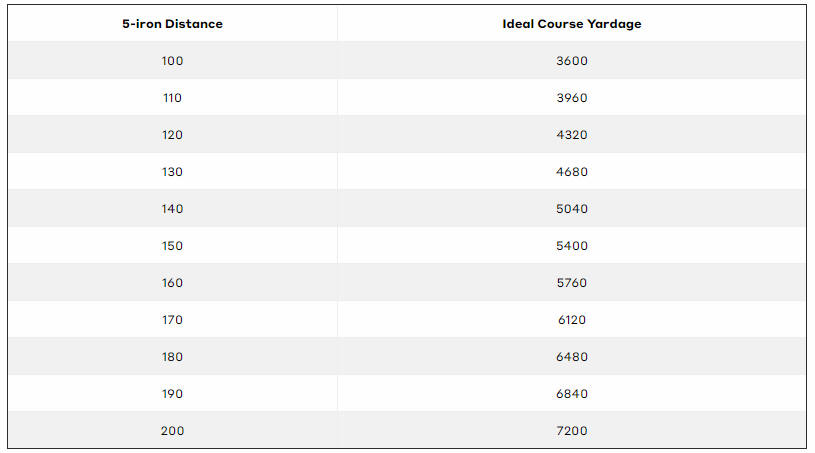Click the 3960 yardage value
The image size is (815, 453).
pyautogui.click(x=572, y=98)
